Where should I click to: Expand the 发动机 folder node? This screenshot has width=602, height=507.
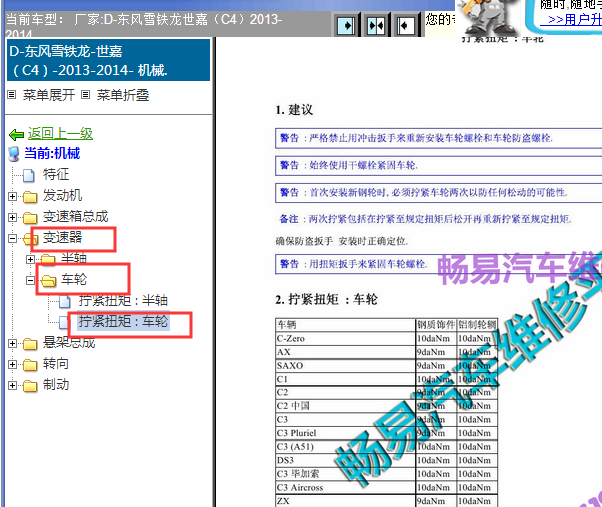(12, 197)
